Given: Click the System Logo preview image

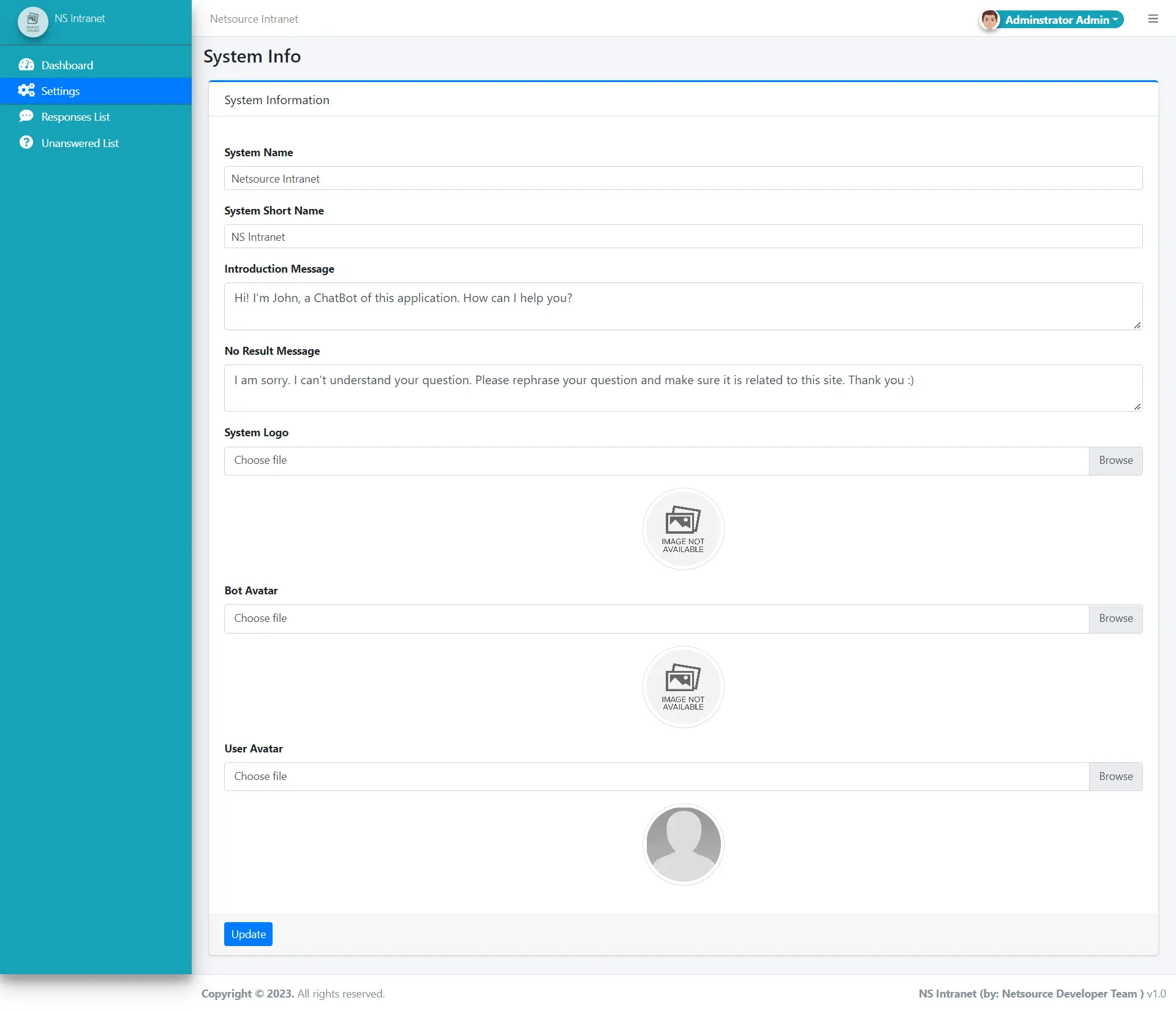Looking at the screenshot, I should click(683, 529).
